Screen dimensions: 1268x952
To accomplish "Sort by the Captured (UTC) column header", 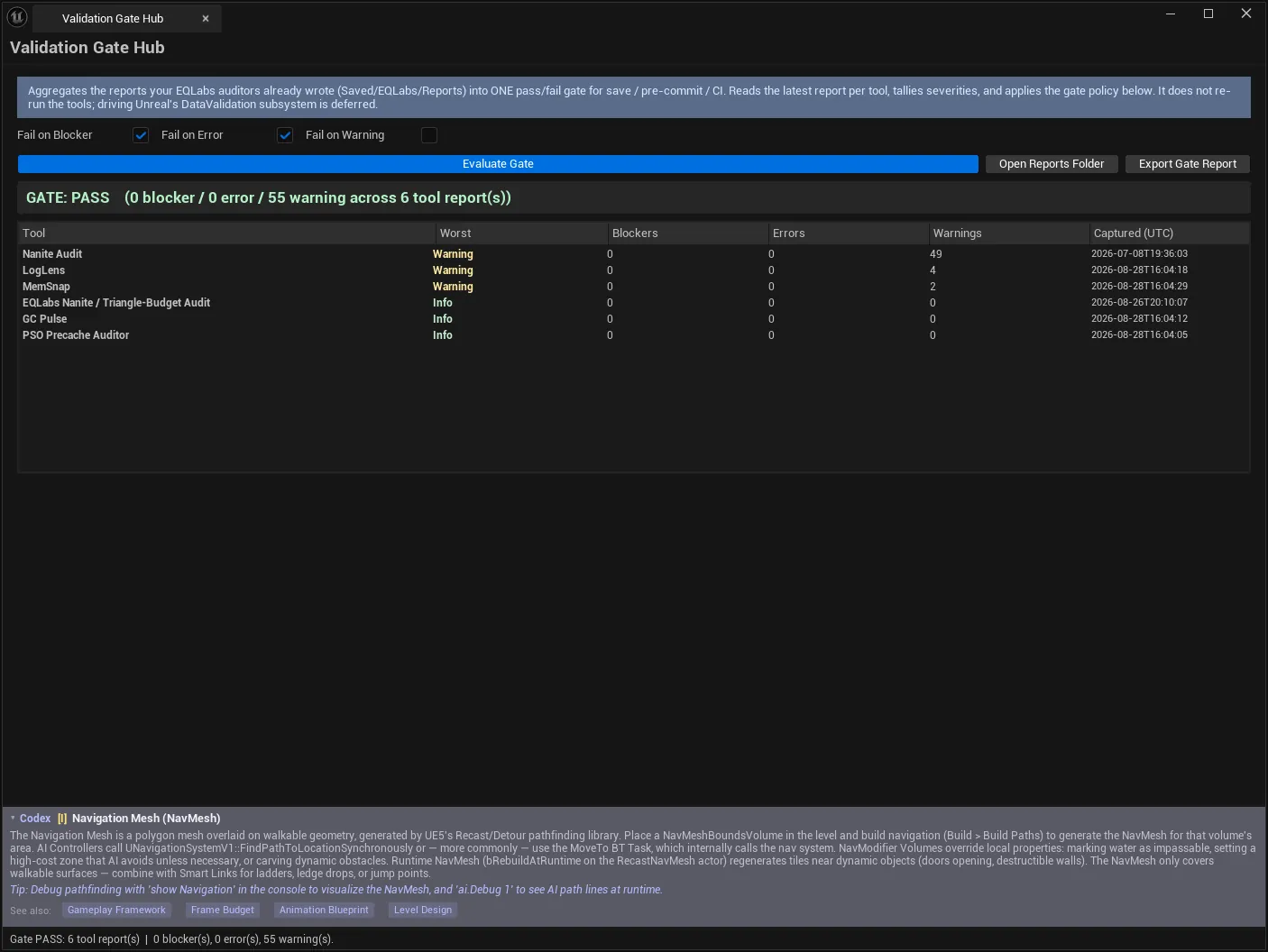I will pos(1169,233).
